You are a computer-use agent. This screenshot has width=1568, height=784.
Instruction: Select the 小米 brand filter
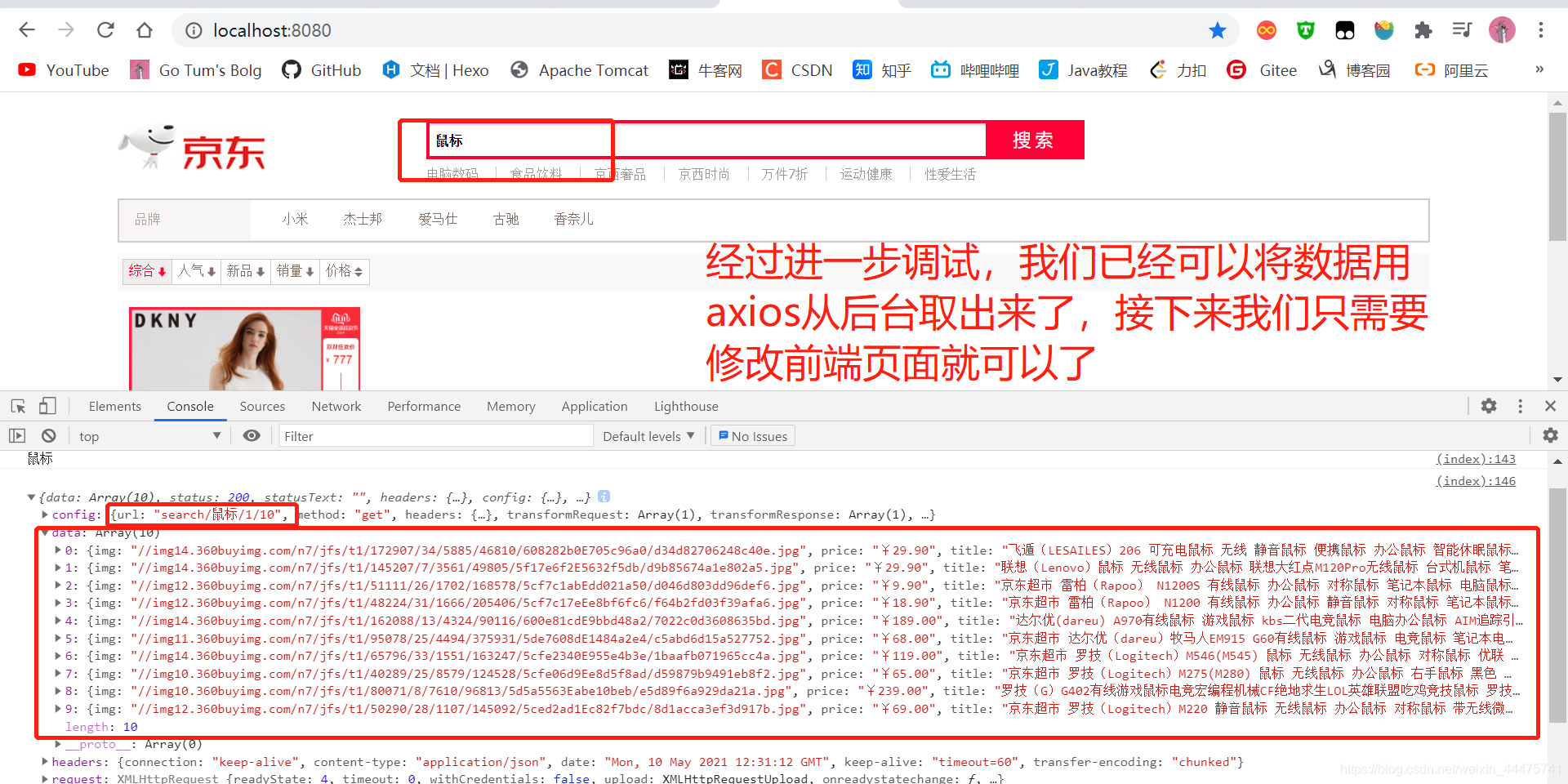point(296,219)
